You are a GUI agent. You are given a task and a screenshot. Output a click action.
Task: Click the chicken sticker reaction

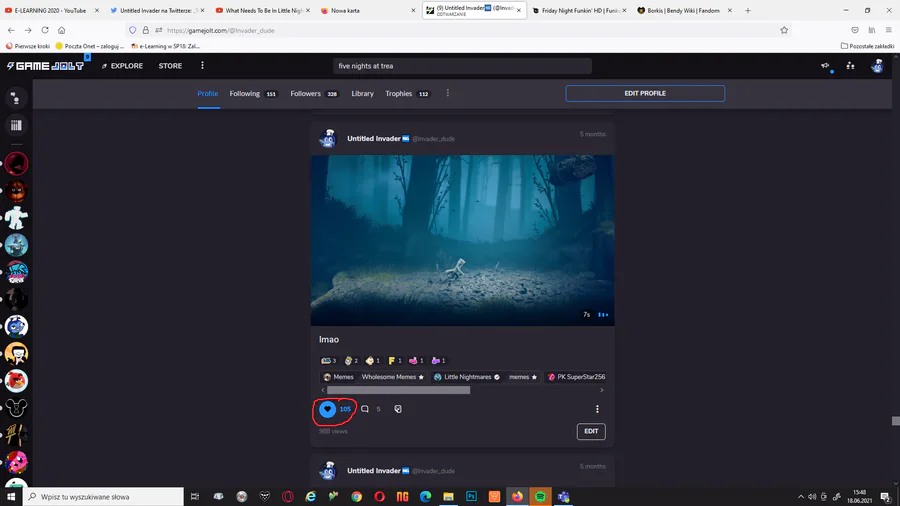pyautogui.click(x=373, y=361)
